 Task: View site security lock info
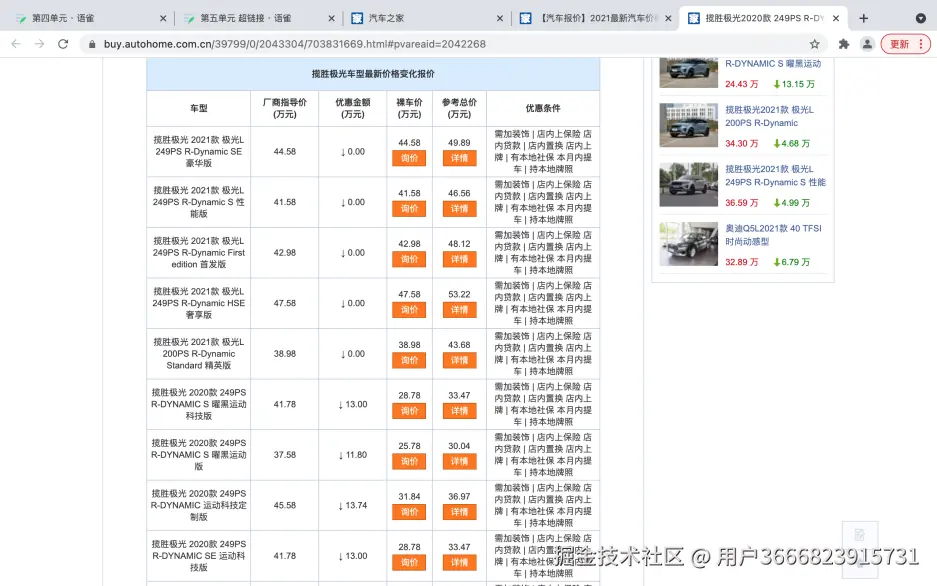(92, 44)
